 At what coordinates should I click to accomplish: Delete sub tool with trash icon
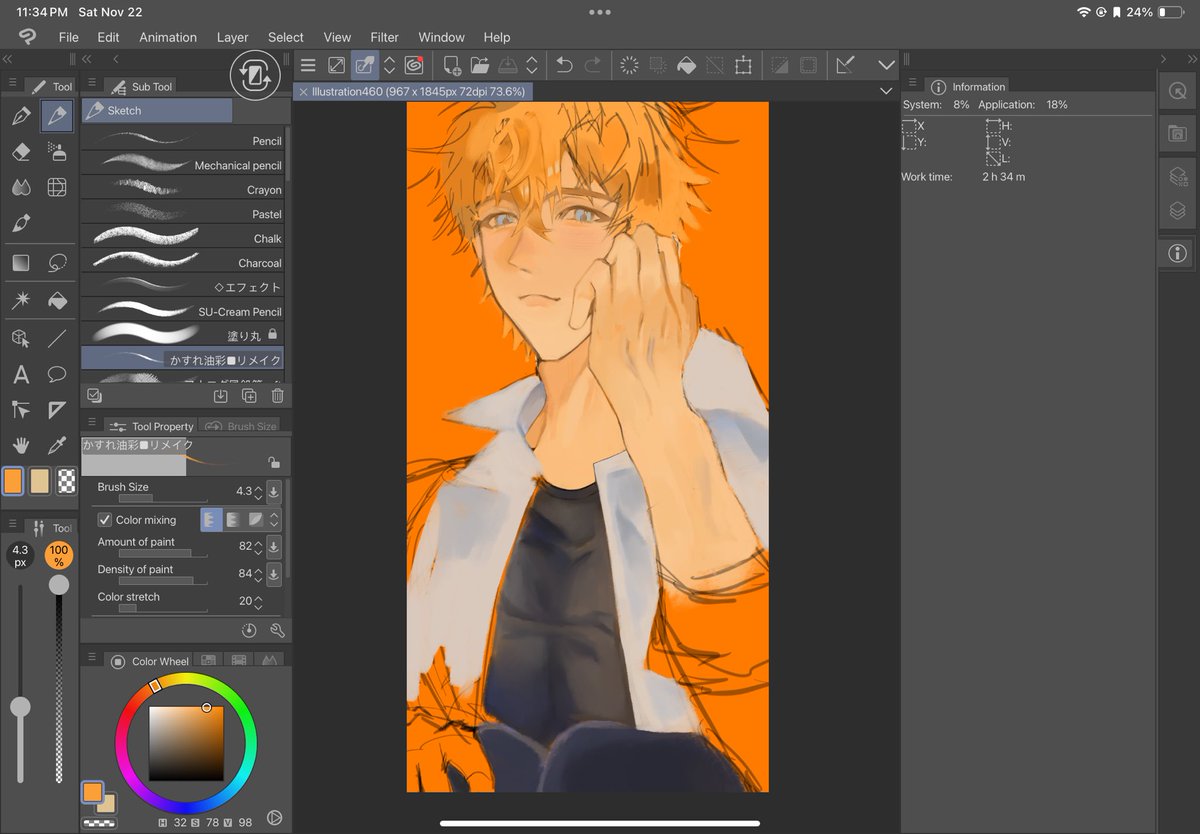[x=278, y=395]
